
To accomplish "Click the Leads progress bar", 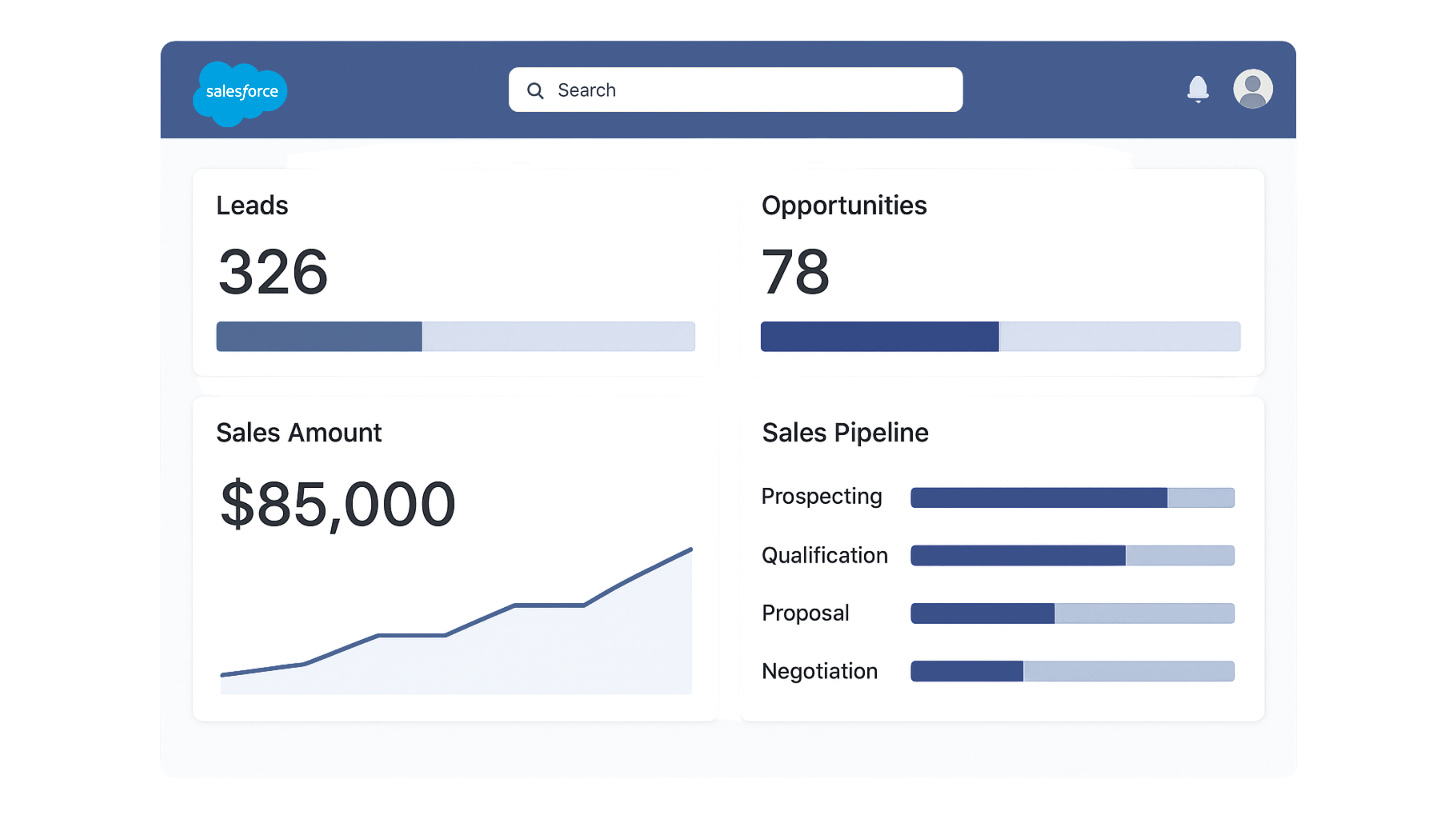I will pyautogui.click(x=456, y=337).
